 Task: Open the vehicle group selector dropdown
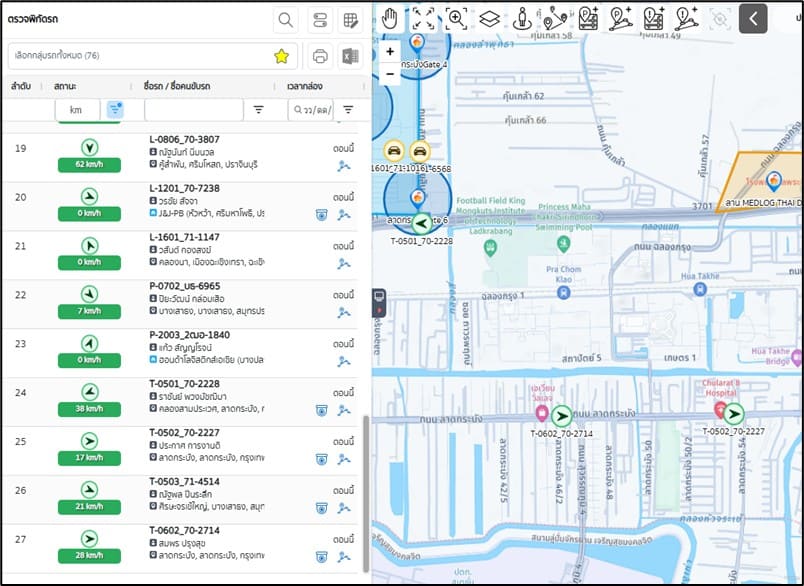coord(140,56)
